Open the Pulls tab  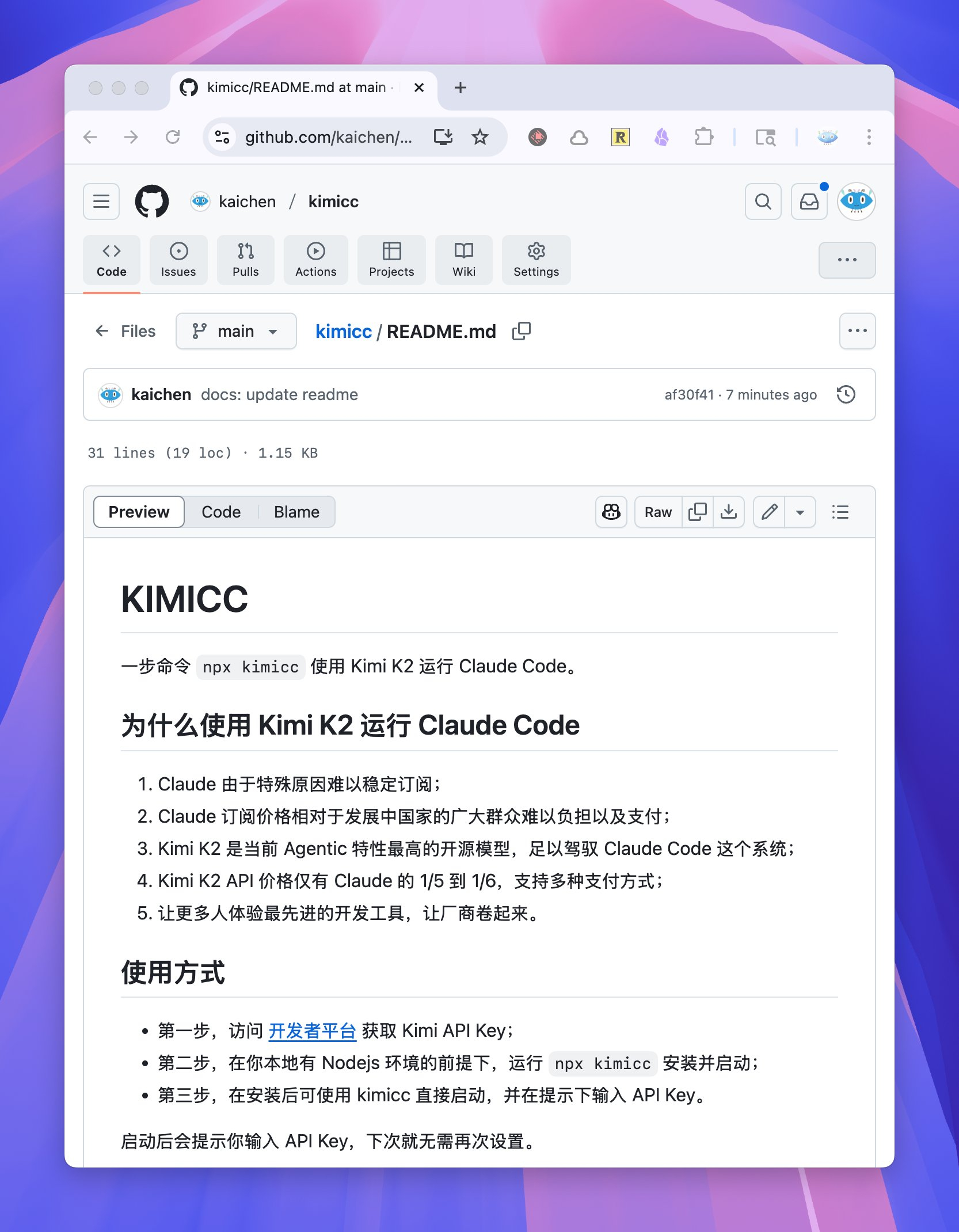click(x=246, y=260)
